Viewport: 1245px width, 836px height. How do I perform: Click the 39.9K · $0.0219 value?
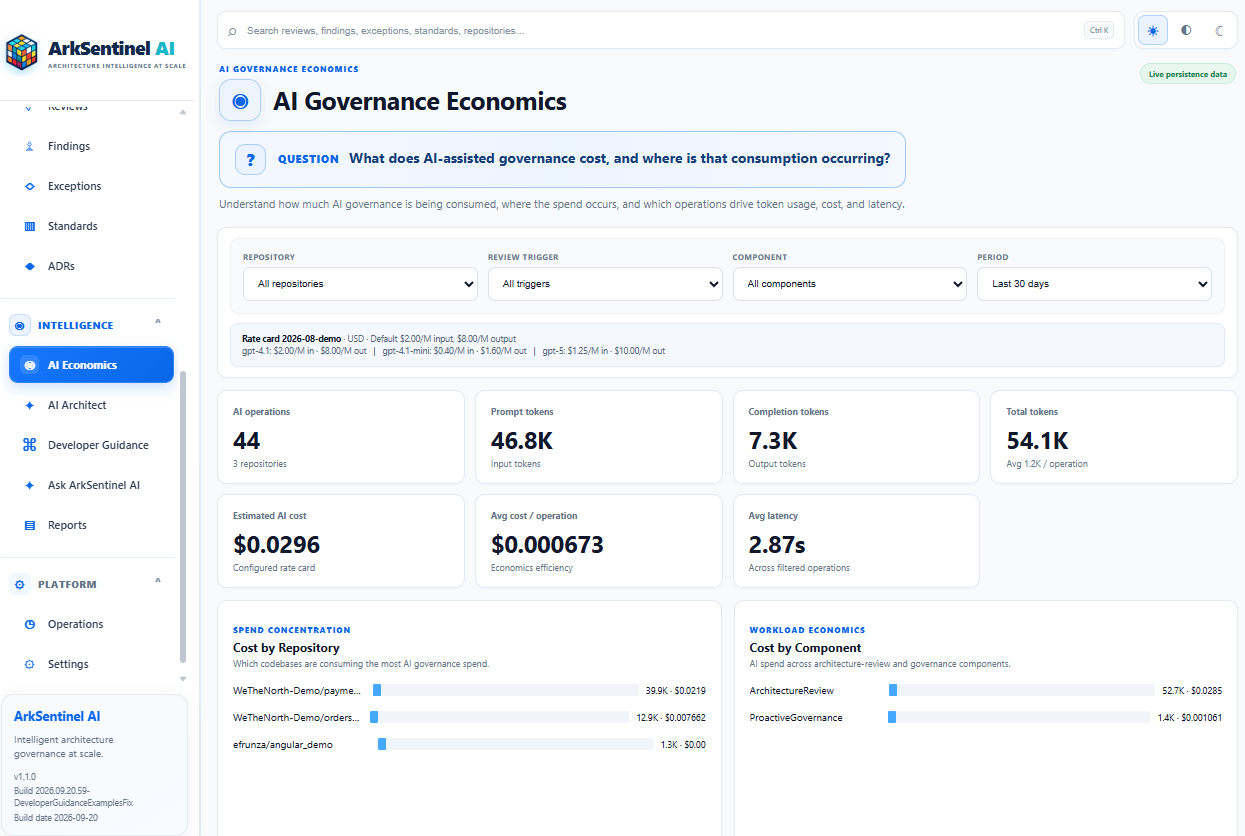(x=676, y=690)
